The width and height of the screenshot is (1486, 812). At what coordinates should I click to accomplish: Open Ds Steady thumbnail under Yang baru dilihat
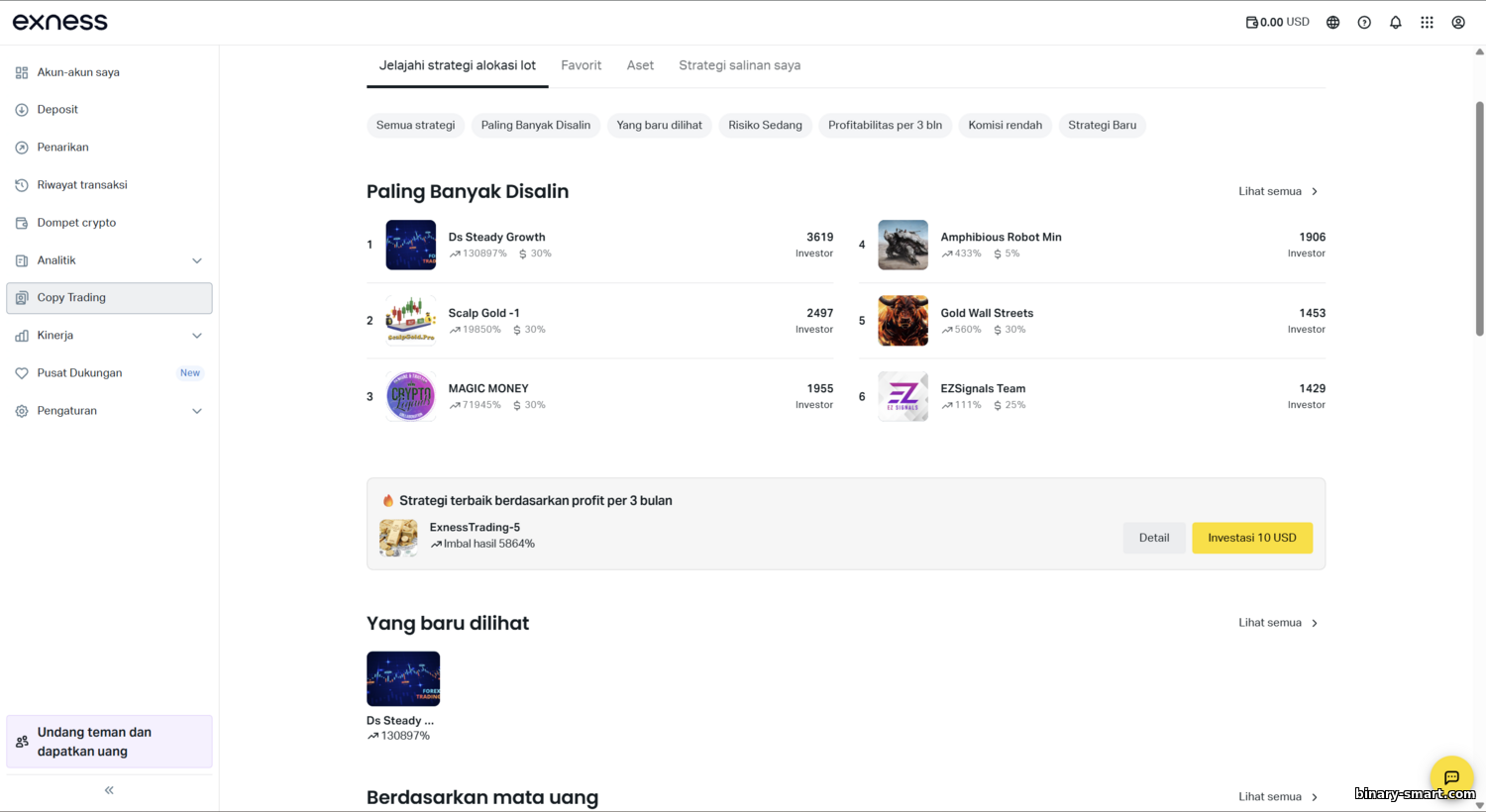pos(403,678)
